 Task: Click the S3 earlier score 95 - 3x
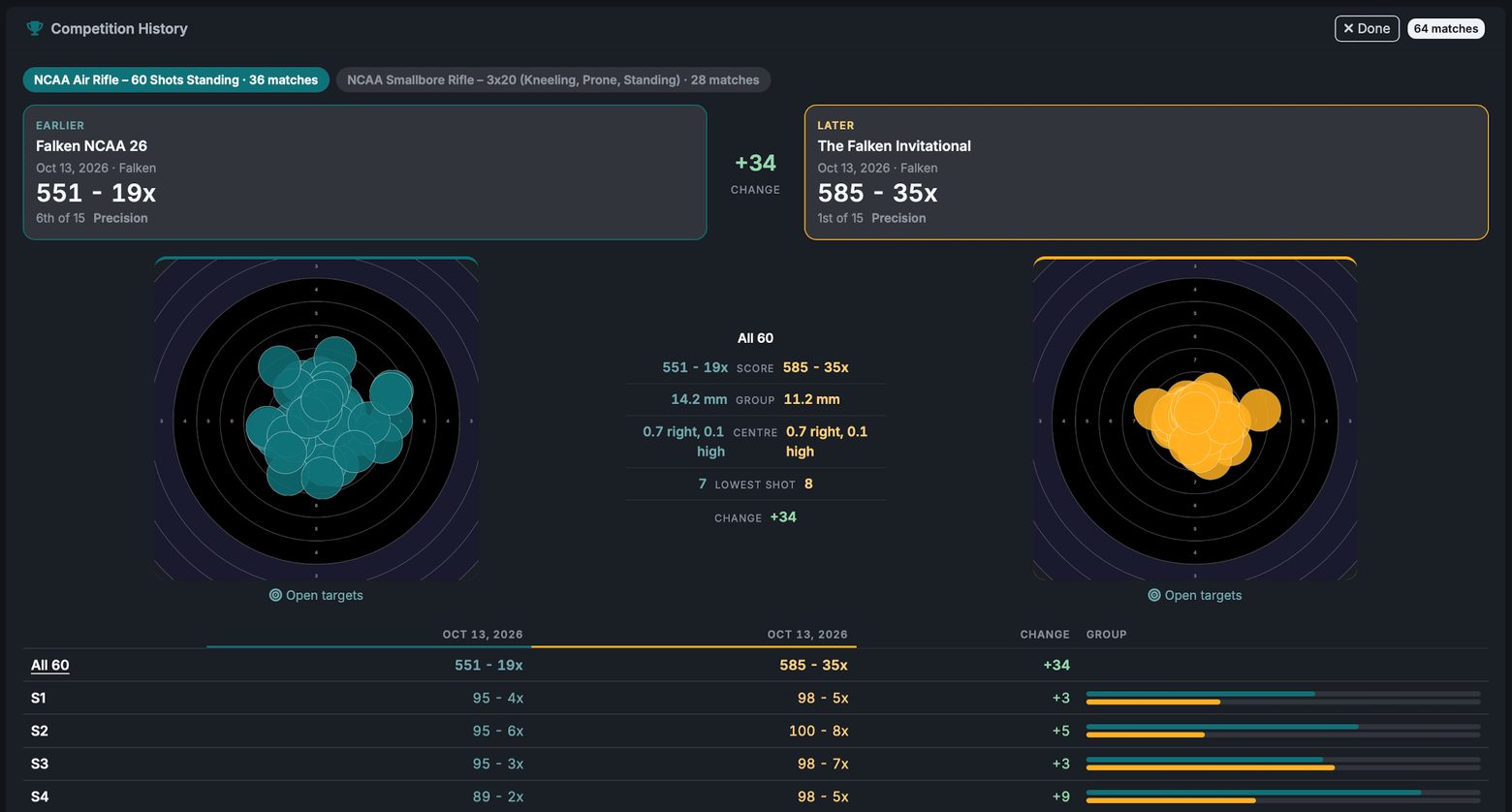(x=498, y=764)
